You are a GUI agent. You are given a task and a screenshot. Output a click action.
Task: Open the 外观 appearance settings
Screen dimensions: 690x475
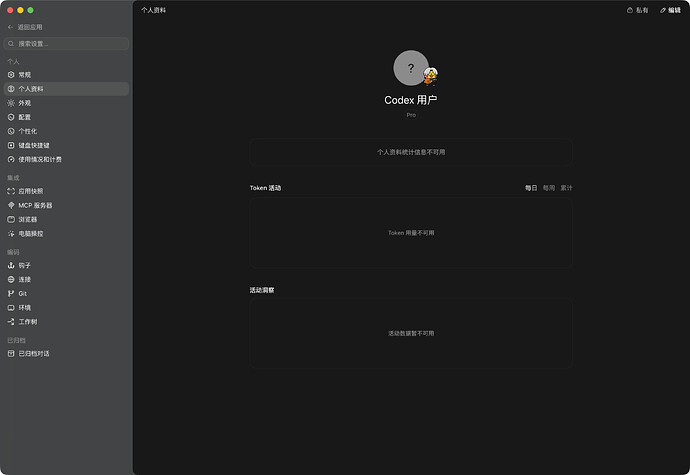(x=66, y=103)
